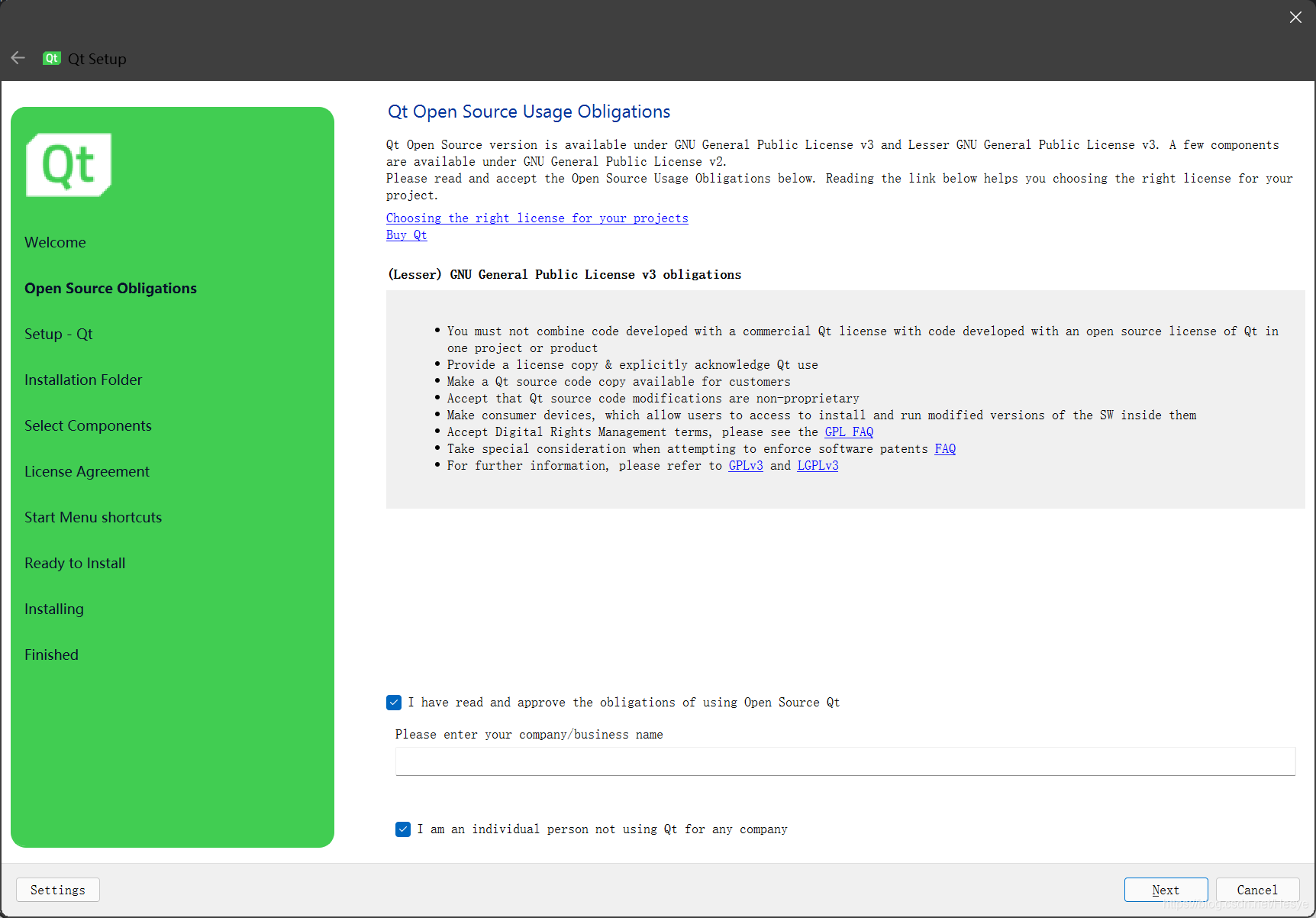Open the Choosing the right license link
This screenshot has width=1316, height=918.
[537, 218]
